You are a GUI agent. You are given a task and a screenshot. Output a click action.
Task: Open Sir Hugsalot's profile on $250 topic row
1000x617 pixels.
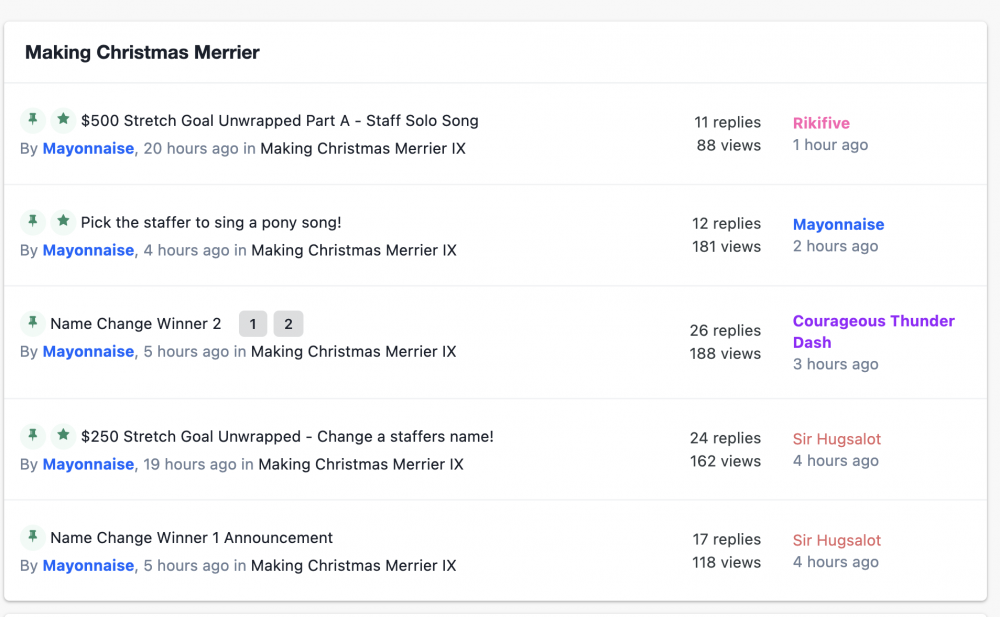[837, 439]
